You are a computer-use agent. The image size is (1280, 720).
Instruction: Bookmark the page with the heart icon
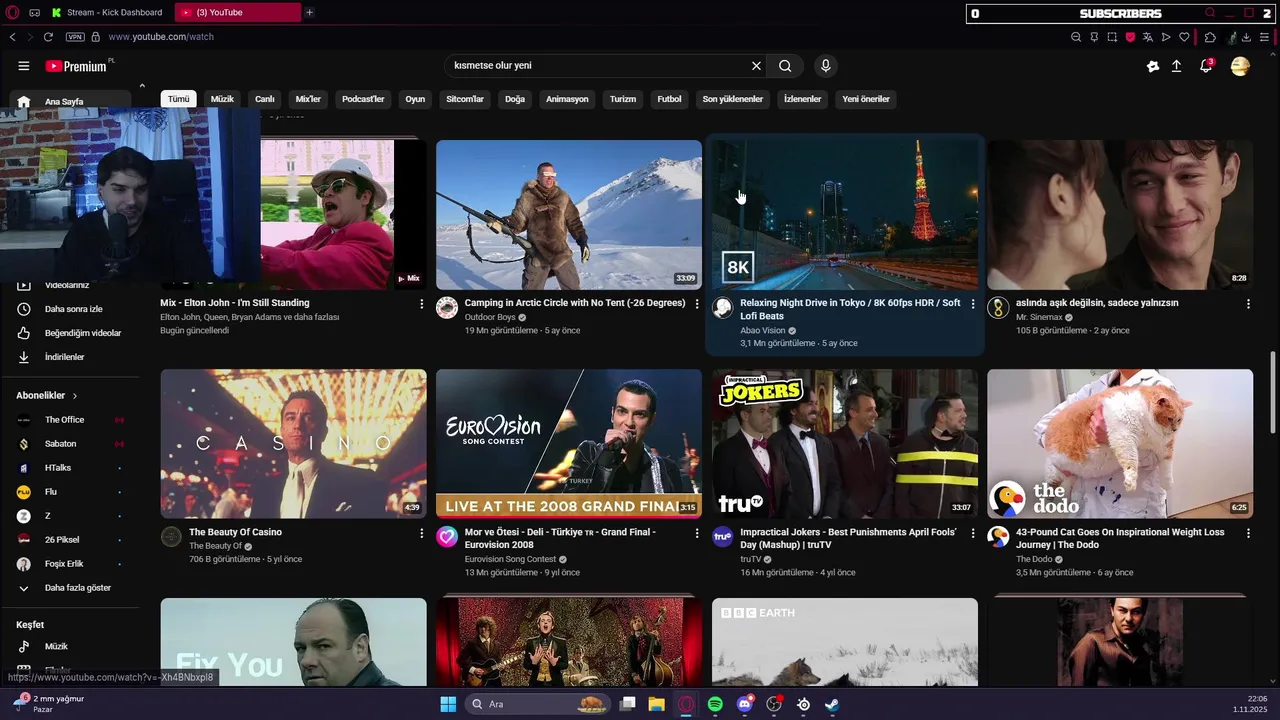pyautogui.click(x=1184, y=37)
